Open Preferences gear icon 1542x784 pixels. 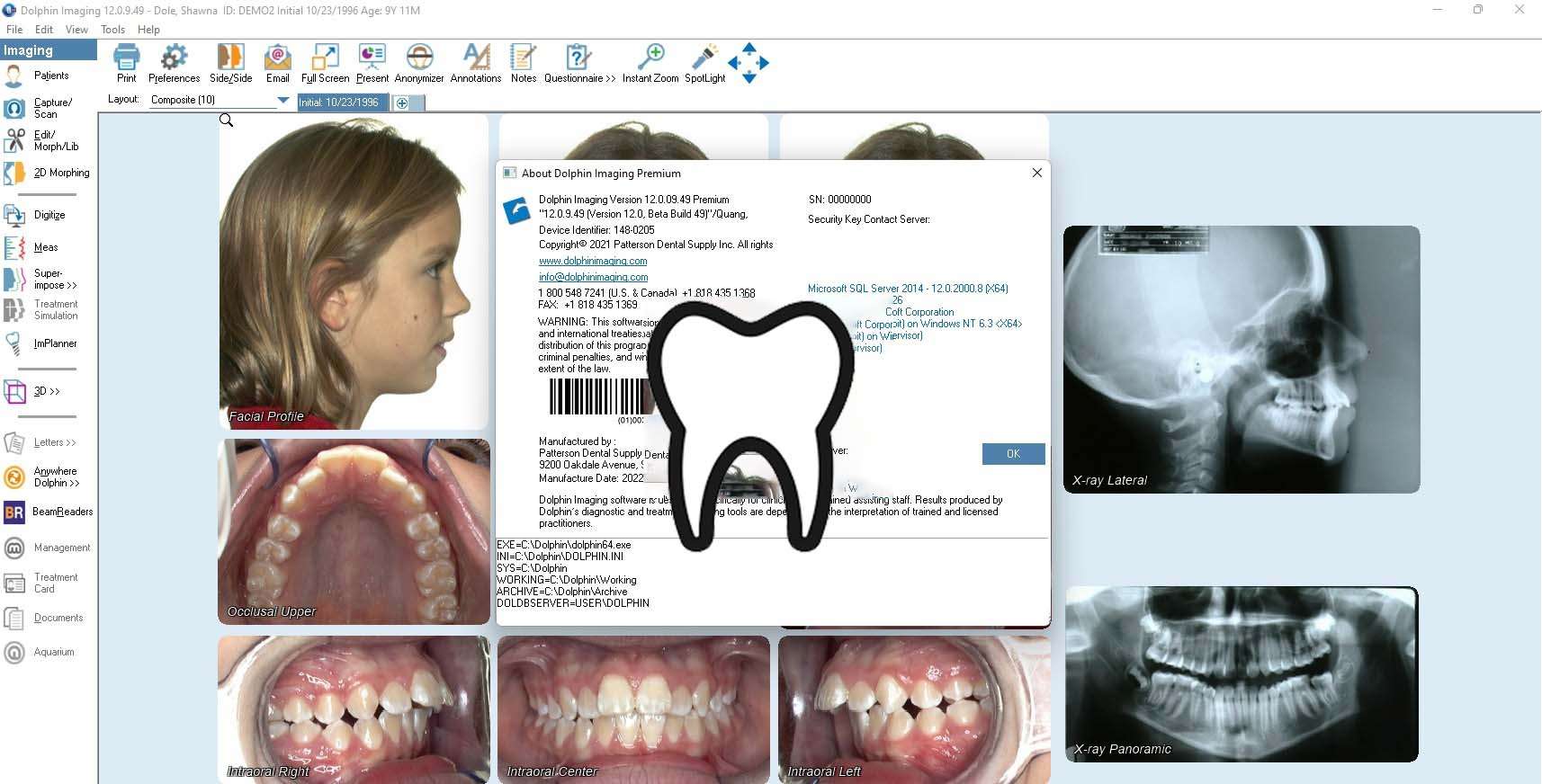pyautogui.click(x=174, y=58)
